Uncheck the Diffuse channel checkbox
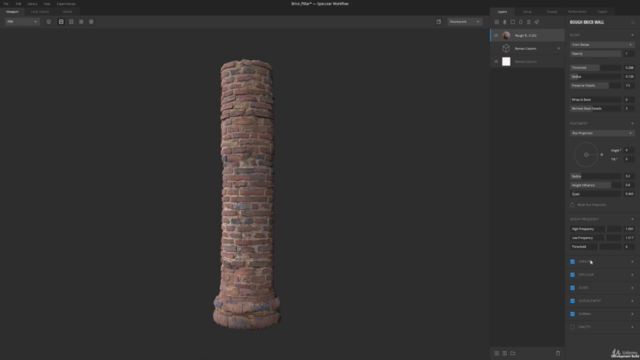 tap(572, 262)
